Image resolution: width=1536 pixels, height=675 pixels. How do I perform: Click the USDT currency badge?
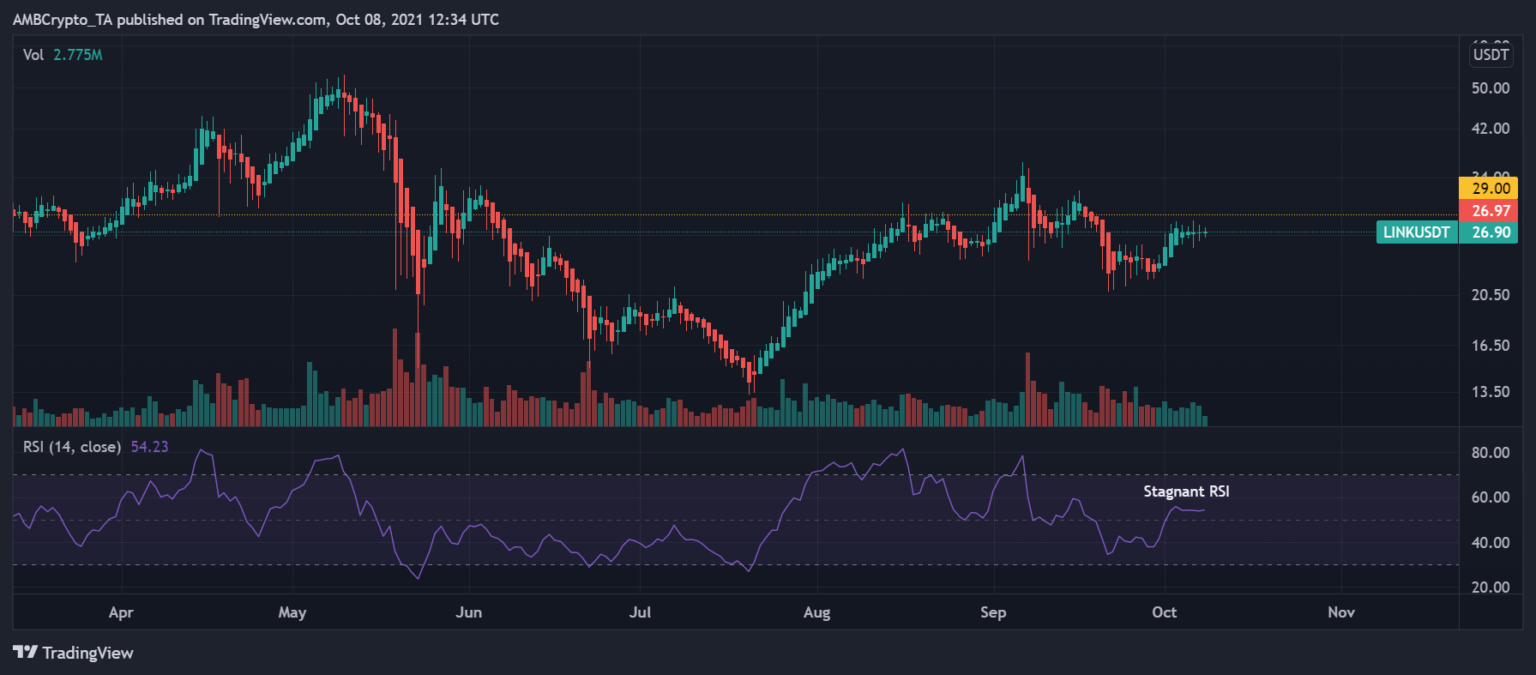pyautogui.click(x=1491, y=54)
